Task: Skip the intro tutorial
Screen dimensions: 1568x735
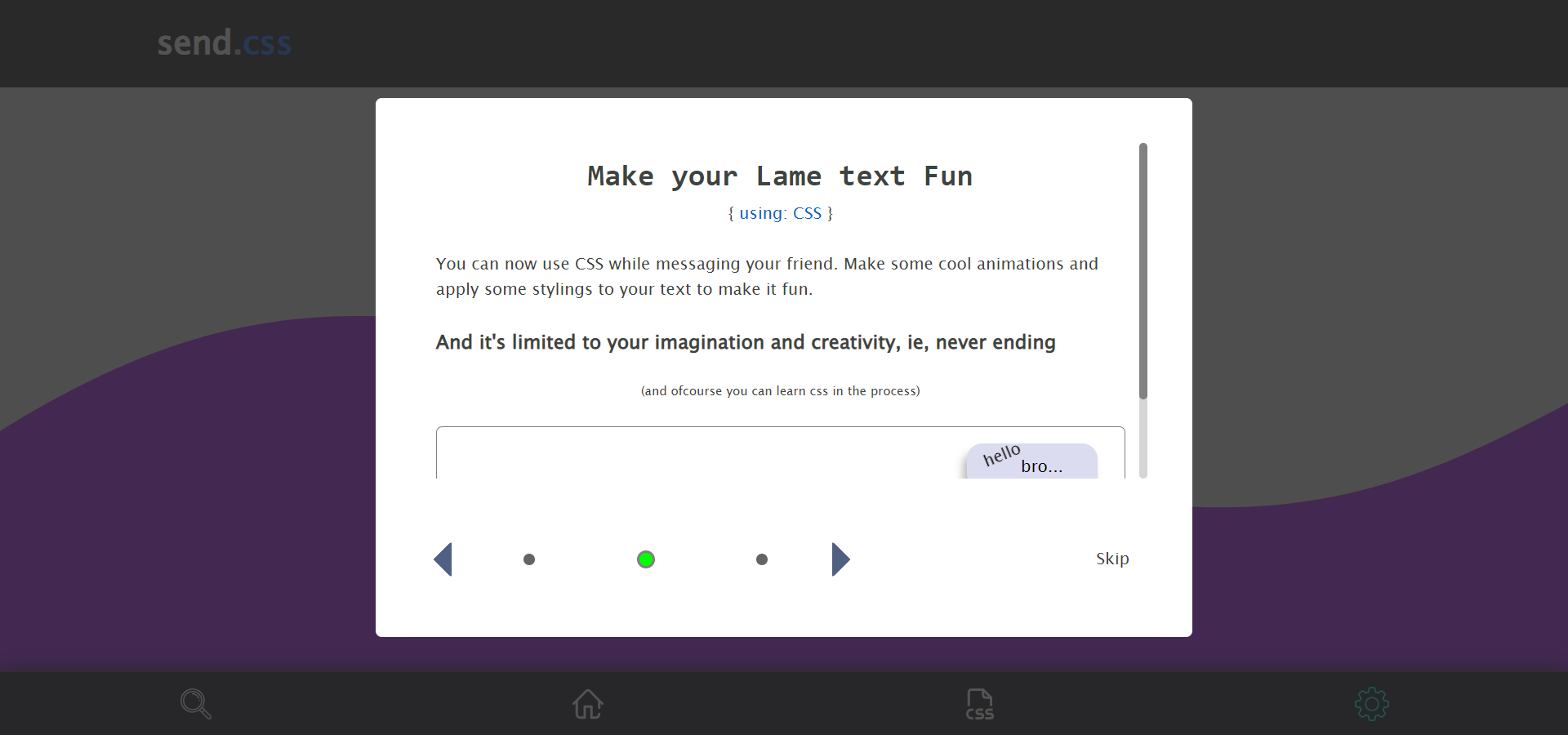Action: [x=1112, y=559]
